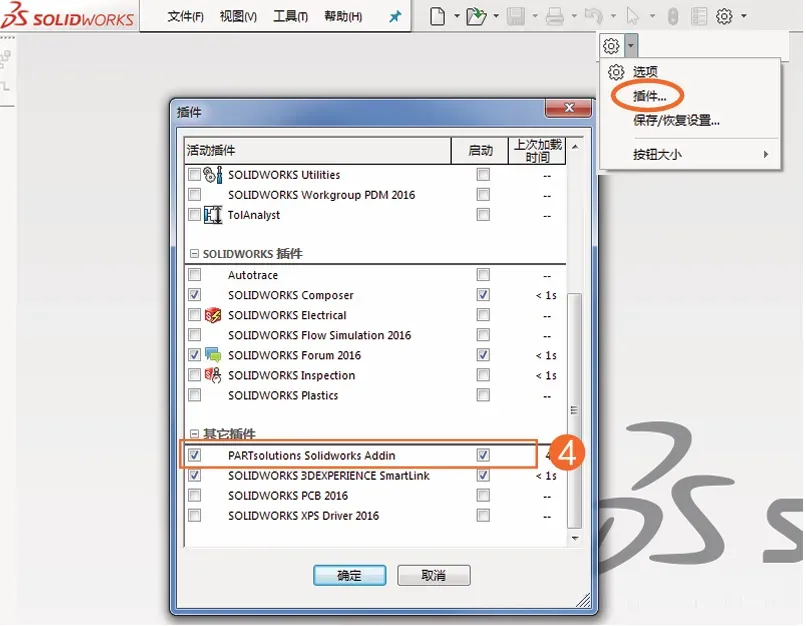Click the scrollbar up arrow in add-ins list
806x626 pixels.
(x=575, y=147)
